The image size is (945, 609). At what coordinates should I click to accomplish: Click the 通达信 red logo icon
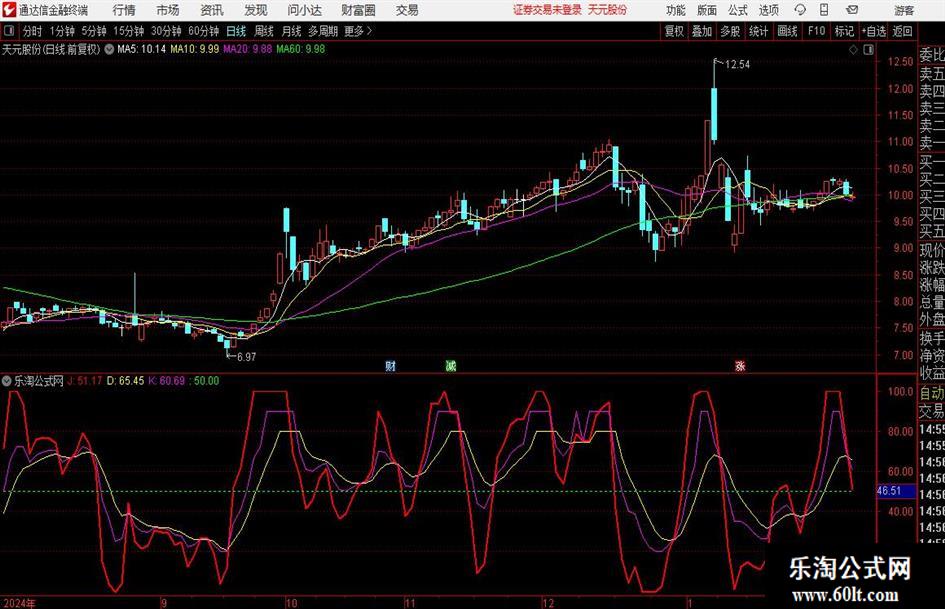tap(9, 10)
